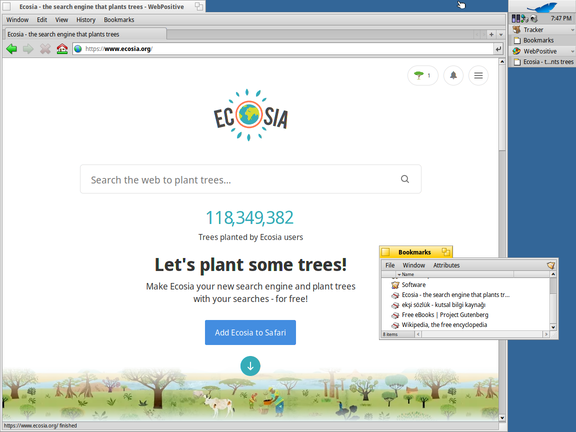The image size is (576, 432).
Task: Select the Software folder in Bookmarks
Action: (x=414, y=285)
